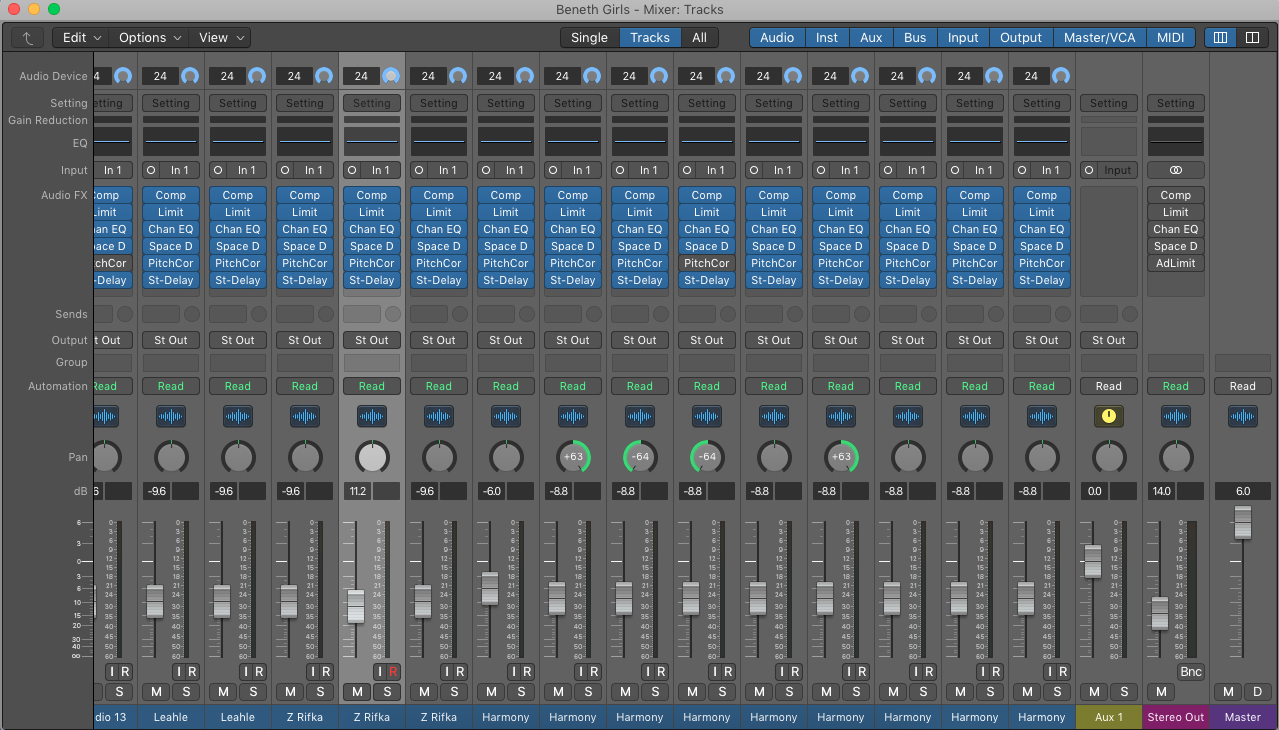Mute the Aux 1 channel
Screen dimensions: 1279x730
pos(1094,692)
